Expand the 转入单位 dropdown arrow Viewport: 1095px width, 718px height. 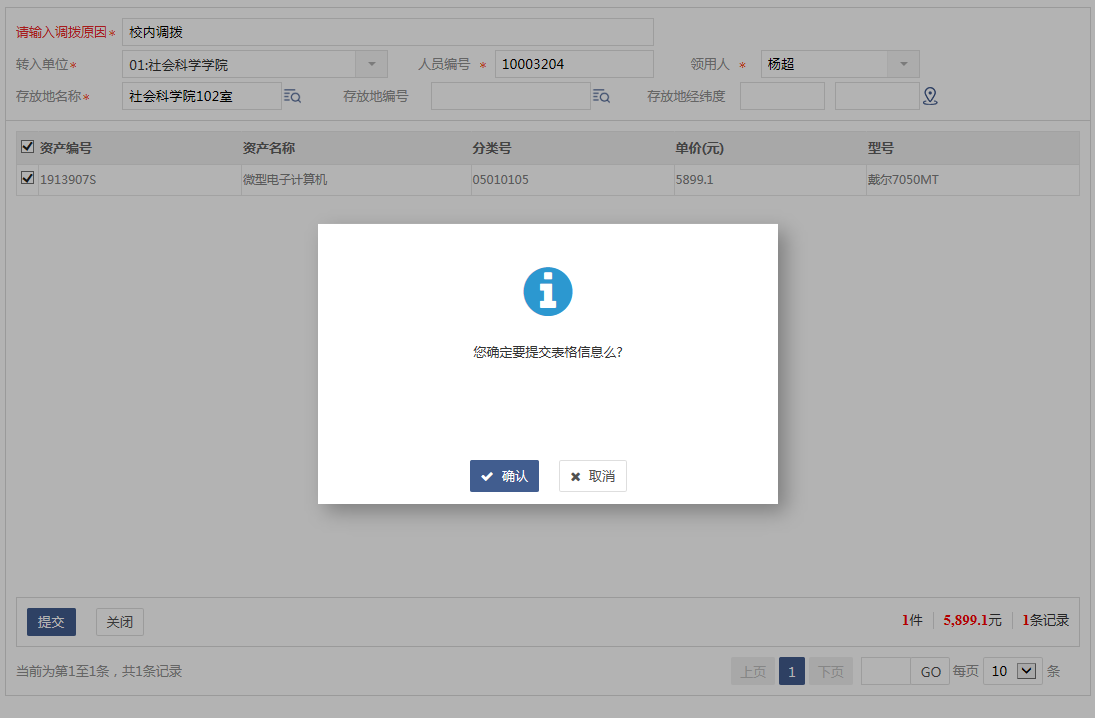click(x=372, y=64)
